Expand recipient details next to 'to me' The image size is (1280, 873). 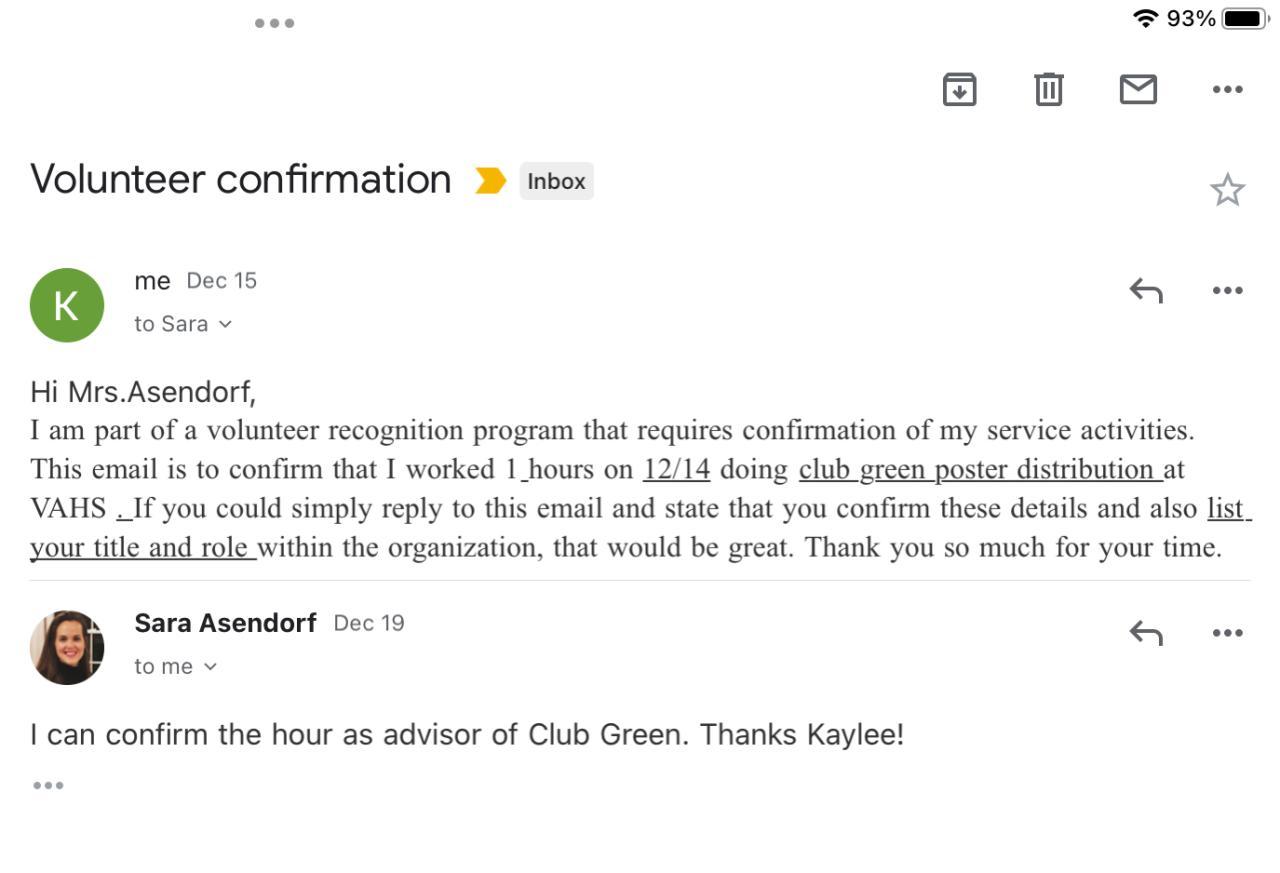coord(210,667)
